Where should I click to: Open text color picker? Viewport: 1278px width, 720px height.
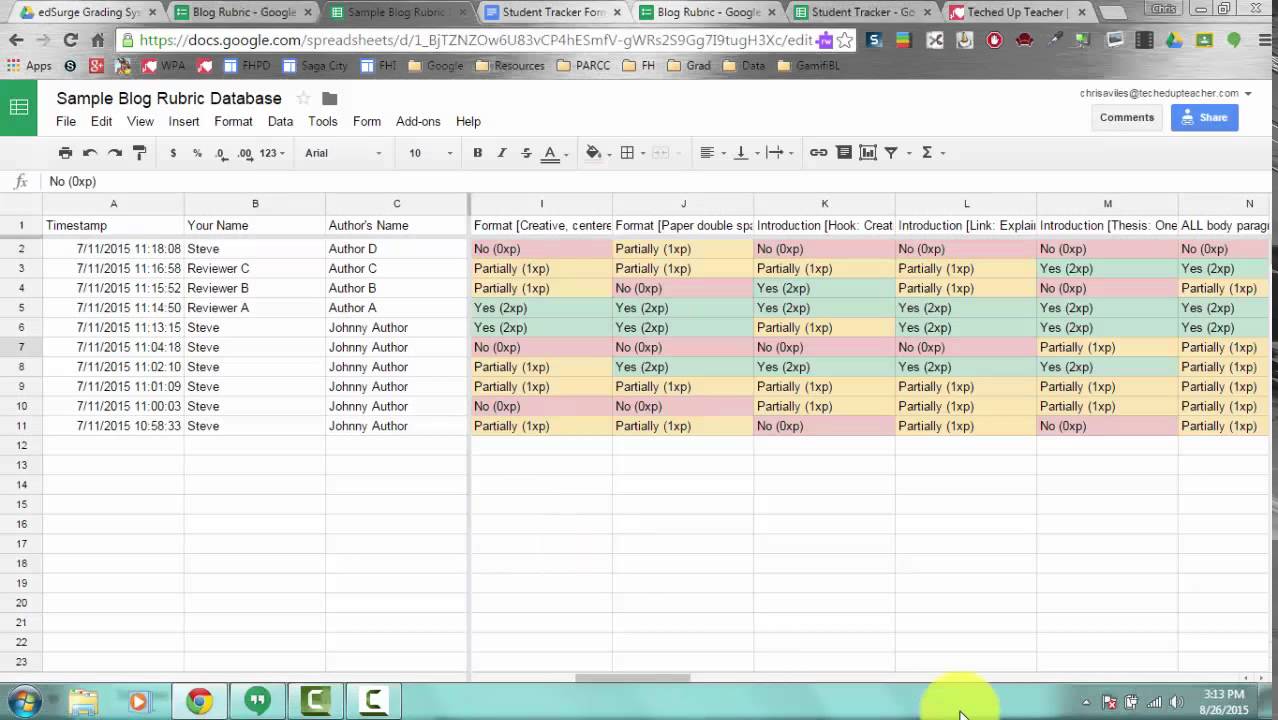[553, 153]
